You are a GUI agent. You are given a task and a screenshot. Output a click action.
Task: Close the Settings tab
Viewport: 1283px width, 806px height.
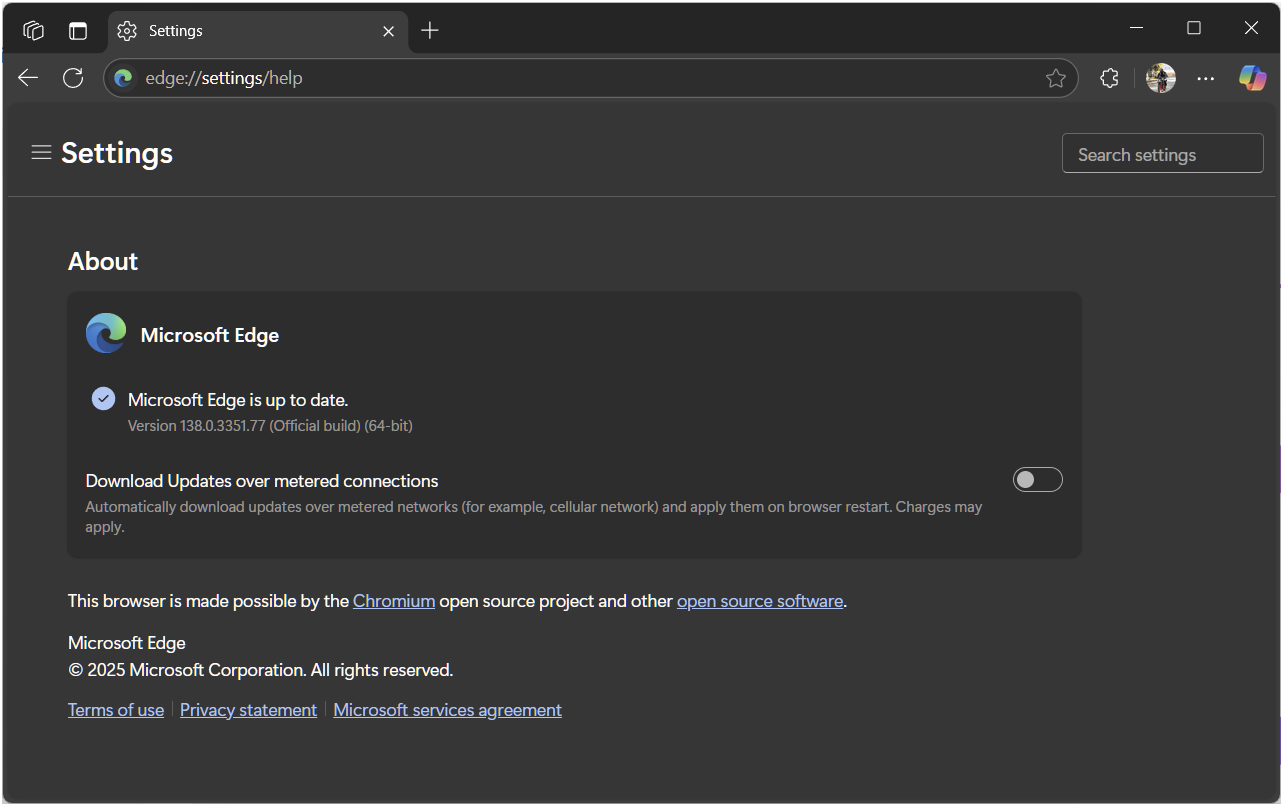coord(389,31)
